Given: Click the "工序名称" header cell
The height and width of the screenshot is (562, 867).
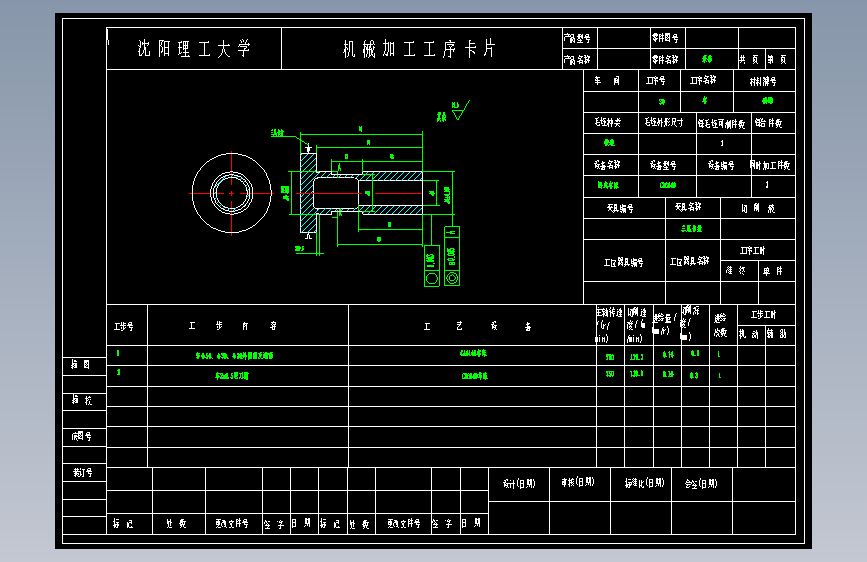Looking at the screenshot, I should tap(707, 81).
